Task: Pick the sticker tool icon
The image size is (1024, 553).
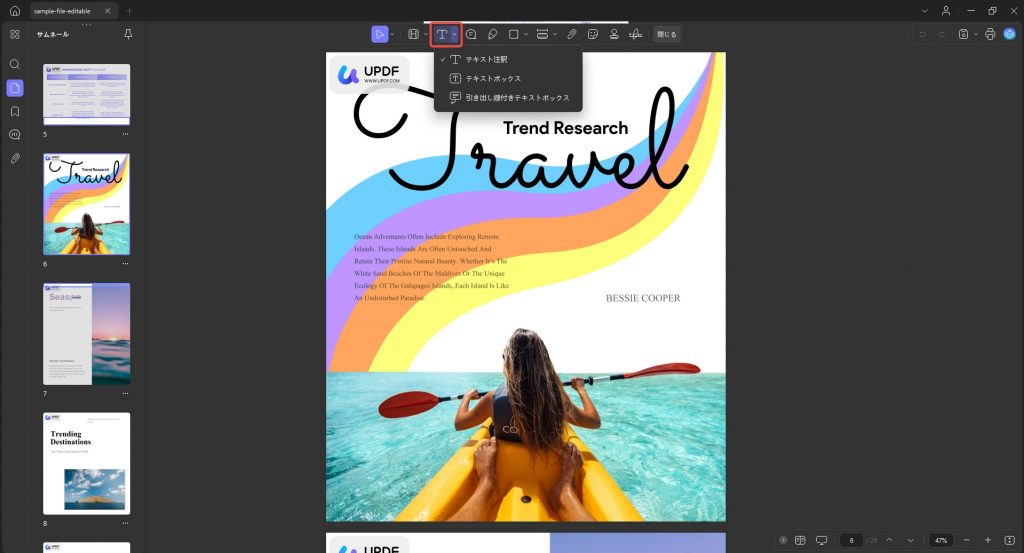Action: (x=593, y=34)
